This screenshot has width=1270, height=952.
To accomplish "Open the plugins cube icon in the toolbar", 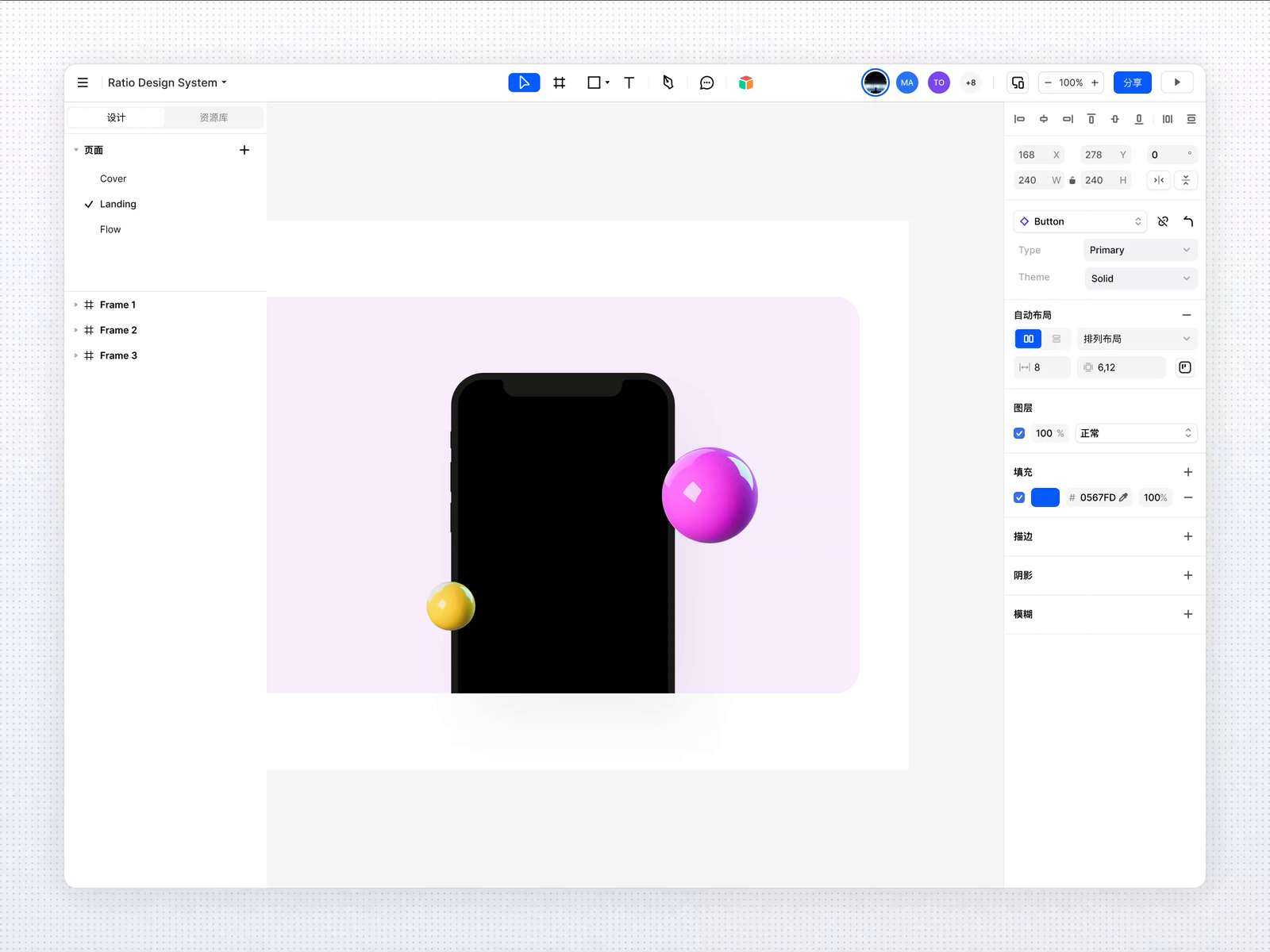I will pyautogui.click(x=745, y=82).
